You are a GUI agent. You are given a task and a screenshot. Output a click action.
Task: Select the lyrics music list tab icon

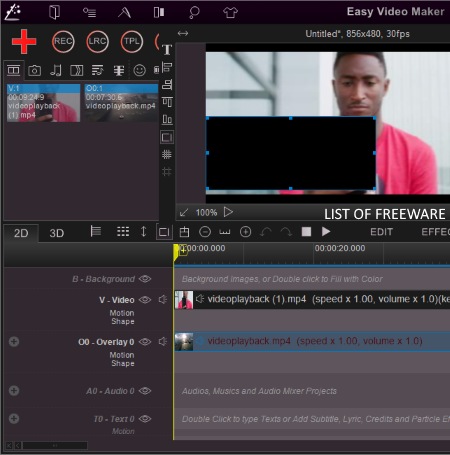[x=98, y=70]
